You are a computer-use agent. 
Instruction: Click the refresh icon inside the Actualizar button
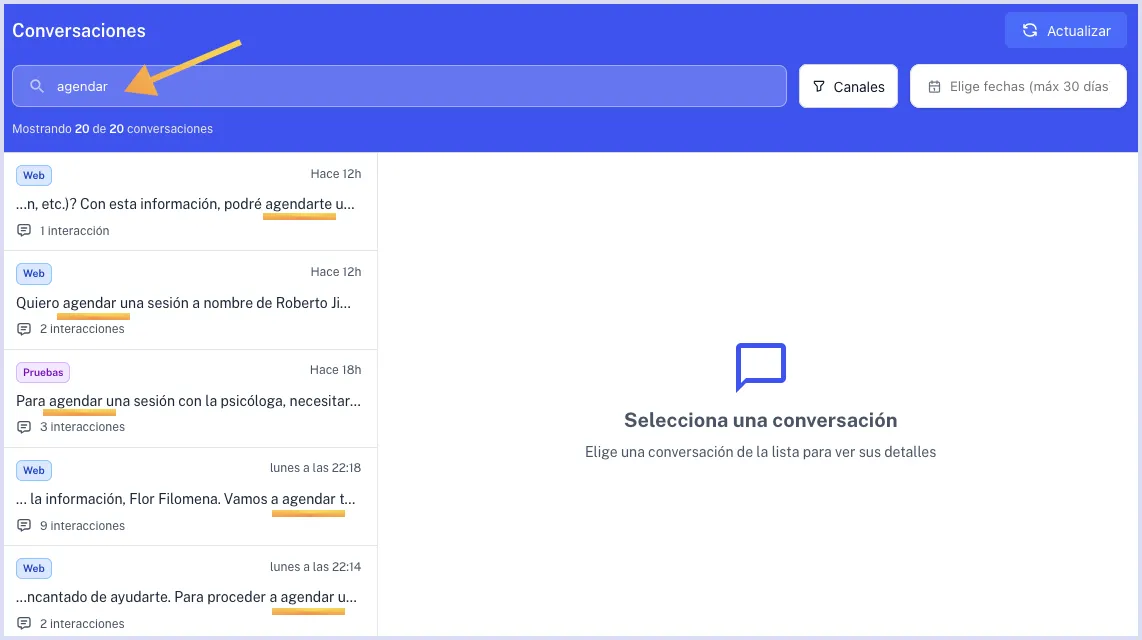coord(1029,30)
